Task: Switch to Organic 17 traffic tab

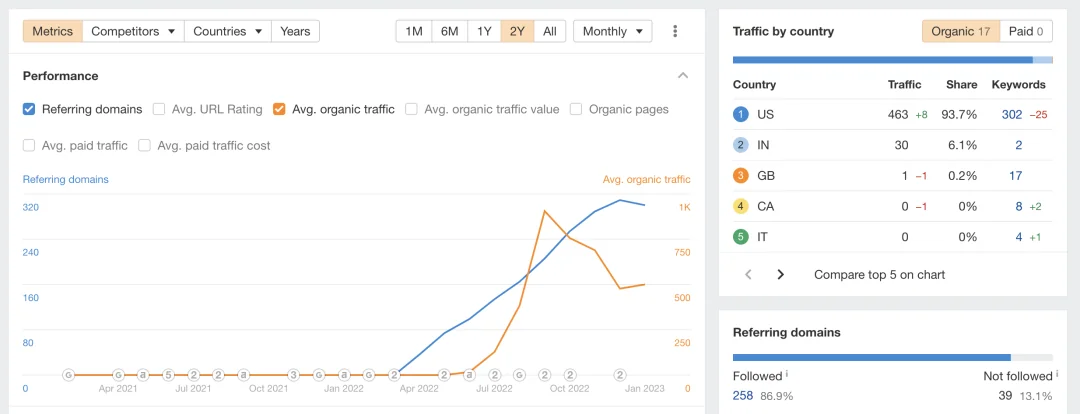Action: (960, 31)
